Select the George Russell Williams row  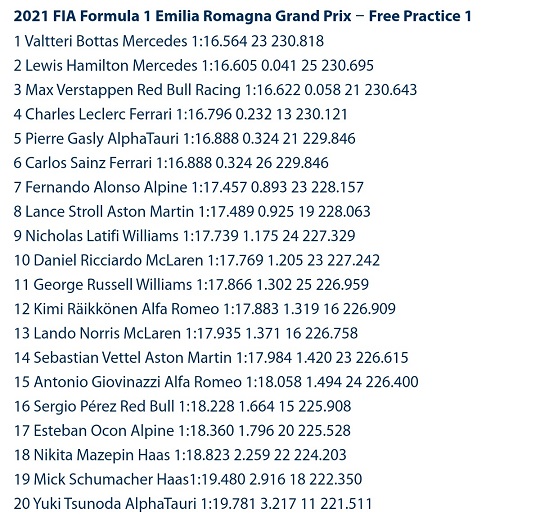191,285
